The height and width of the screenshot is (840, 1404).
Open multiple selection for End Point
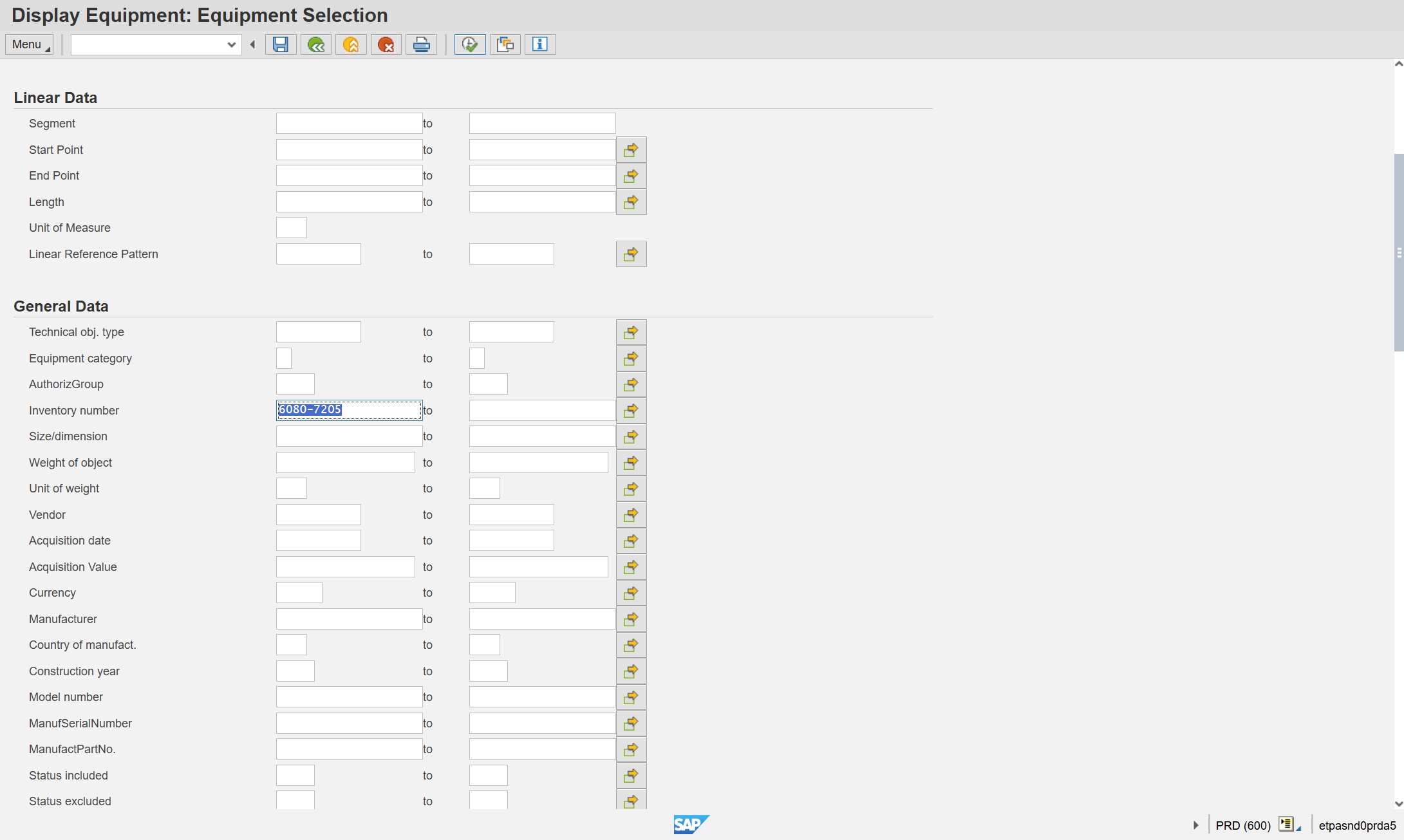click(632, 176)
